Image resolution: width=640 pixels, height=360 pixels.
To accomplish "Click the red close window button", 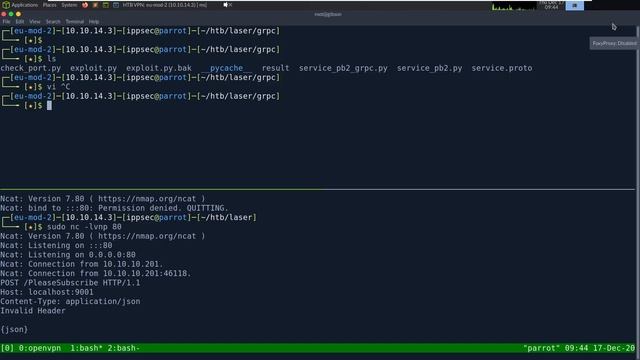I will click(4, 14).
